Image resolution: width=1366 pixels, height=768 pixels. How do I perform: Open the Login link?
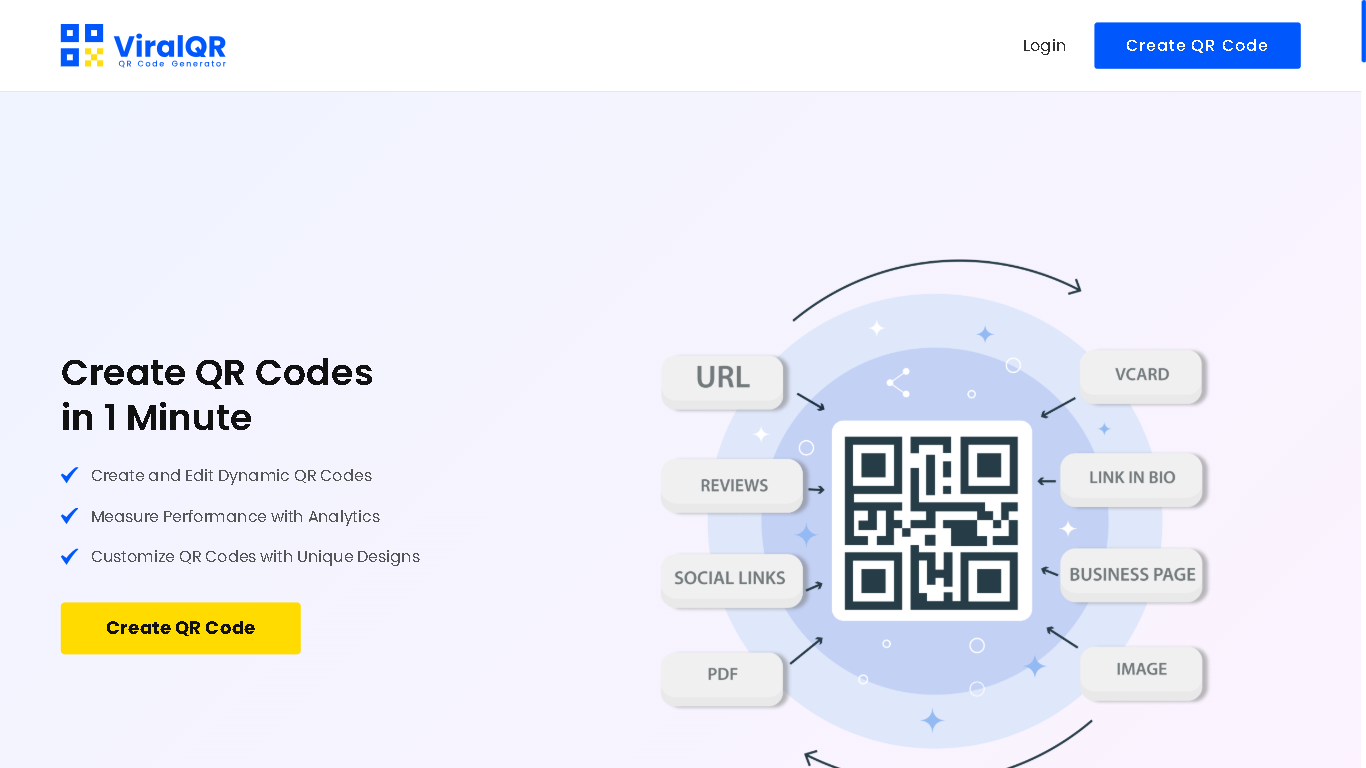pos(1044,46)
